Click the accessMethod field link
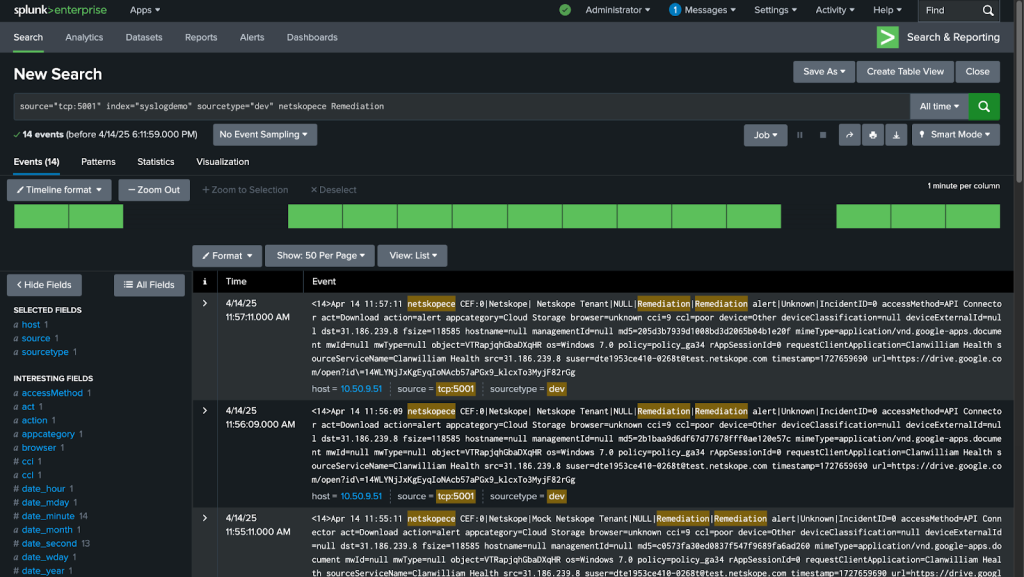 click(x=52, y=393)
